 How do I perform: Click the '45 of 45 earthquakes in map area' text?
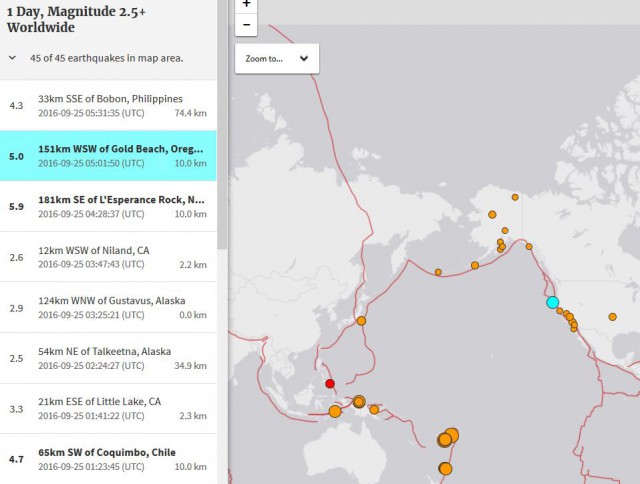pos(107,58)
